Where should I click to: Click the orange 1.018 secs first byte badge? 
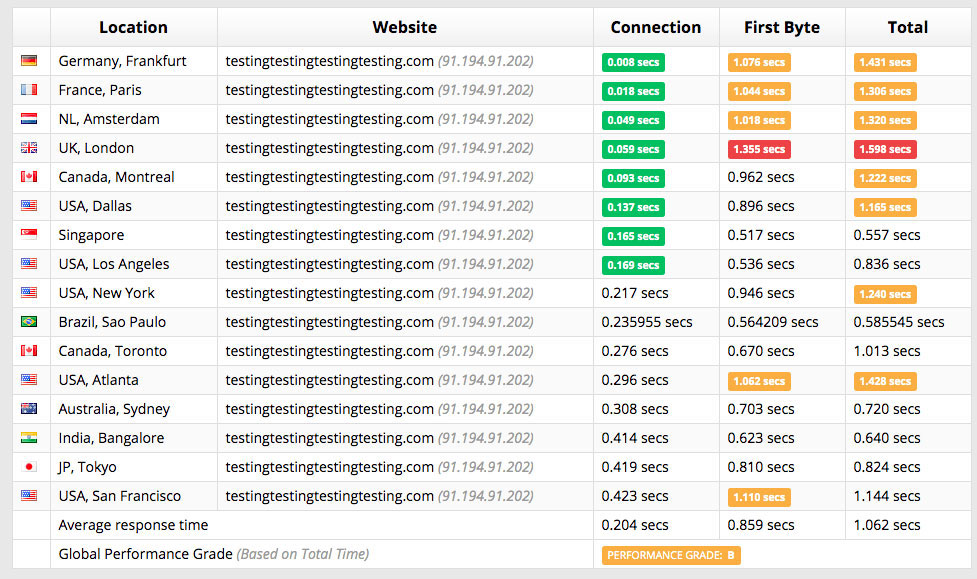[759, 120]
